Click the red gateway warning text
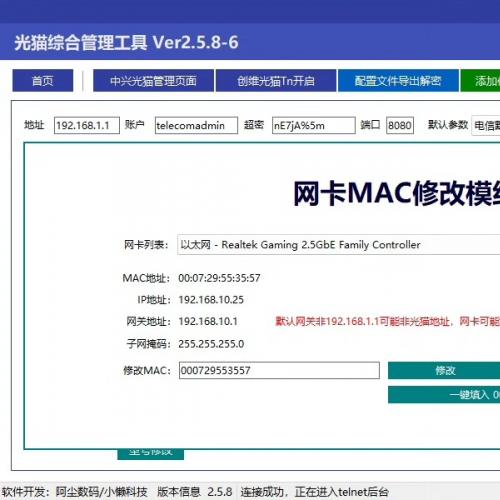Image resolution: width=500 pixels, height=500 pixels. click(388, 321)
